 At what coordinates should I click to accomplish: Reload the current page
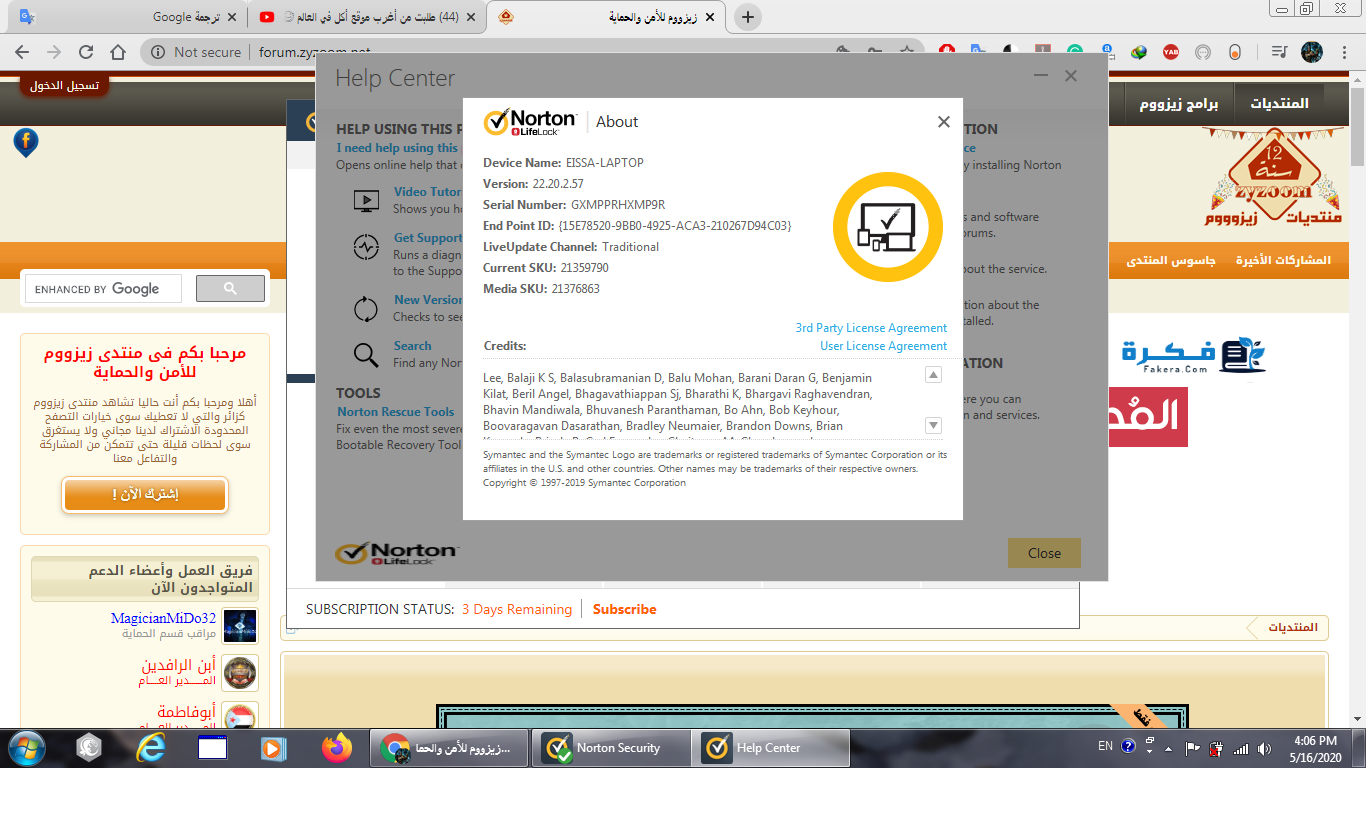tap(86, 52)
